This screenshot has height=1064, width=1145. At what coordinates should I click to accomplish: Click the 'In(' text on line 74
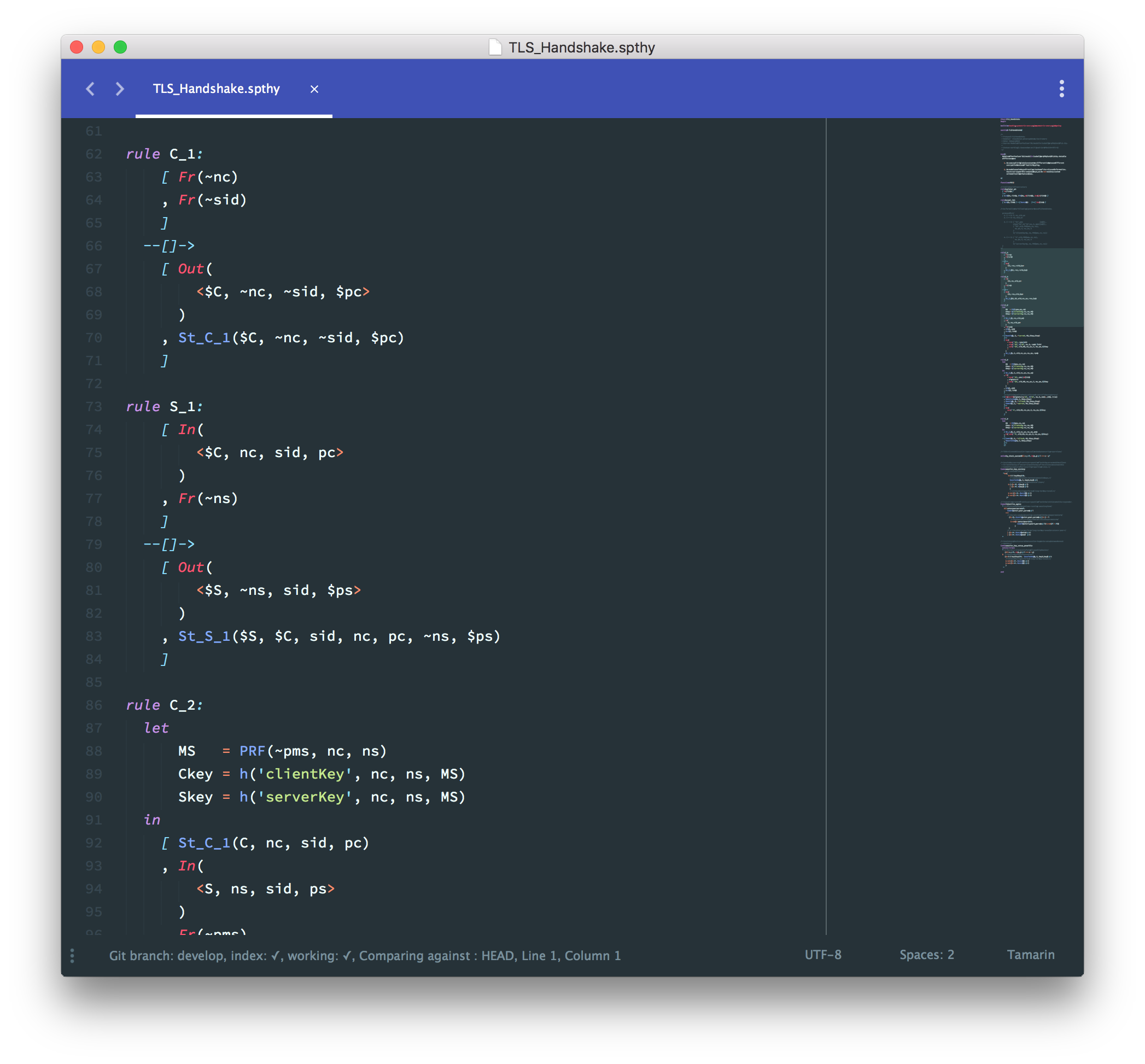(x=191, y=430)
